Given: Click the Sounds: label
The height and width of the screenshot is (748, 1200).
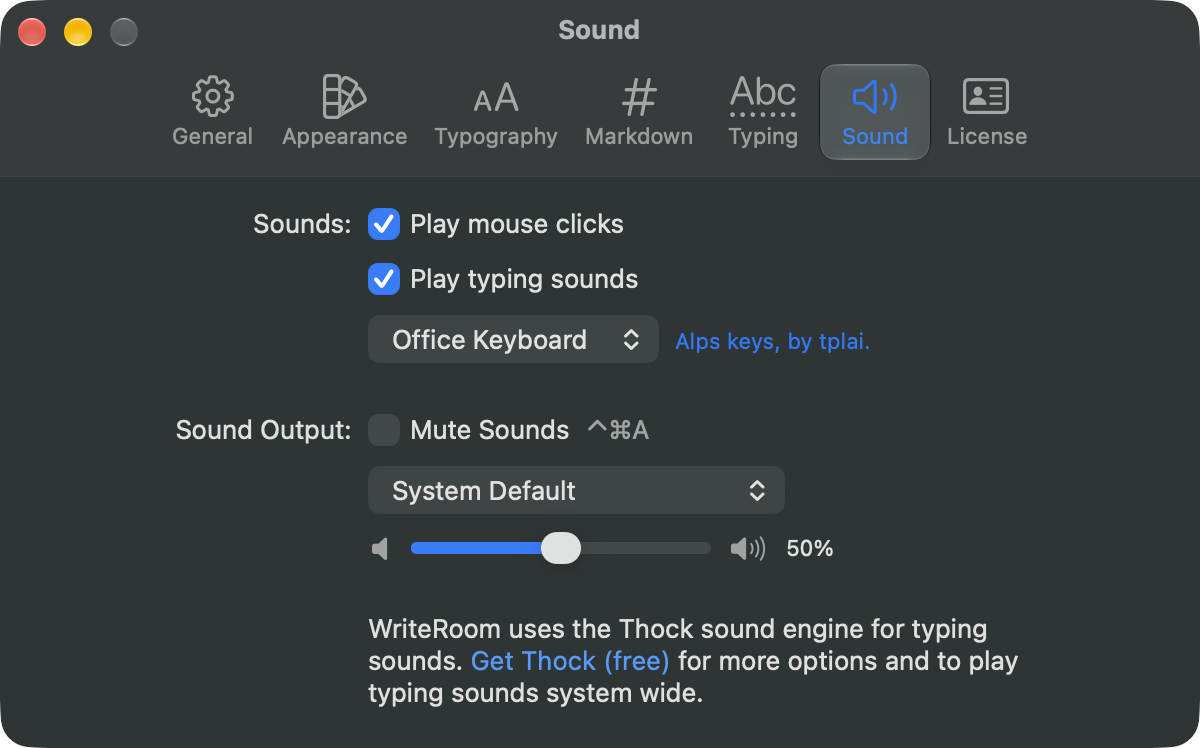Looking at the screenshot, I should pyautogui.click(x=302, y=224).
